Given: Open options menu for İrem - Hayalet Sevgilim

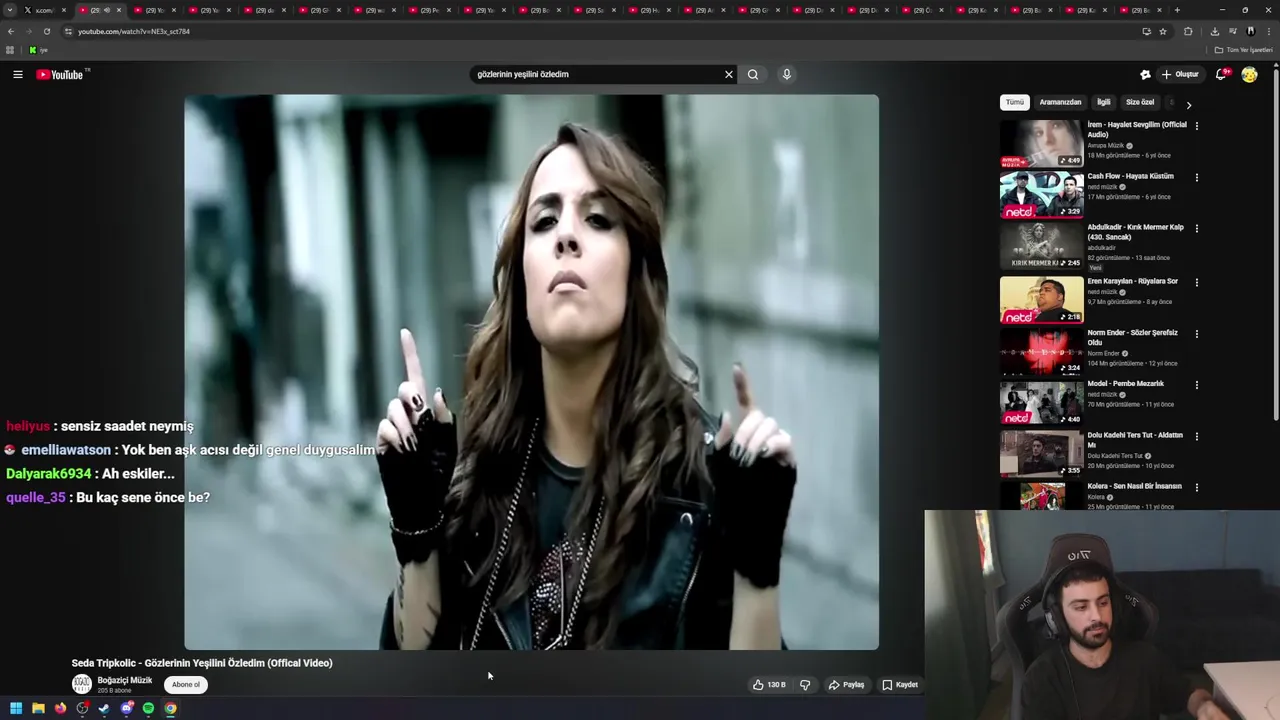Looking at the screenshot, I should point(1196,126).
